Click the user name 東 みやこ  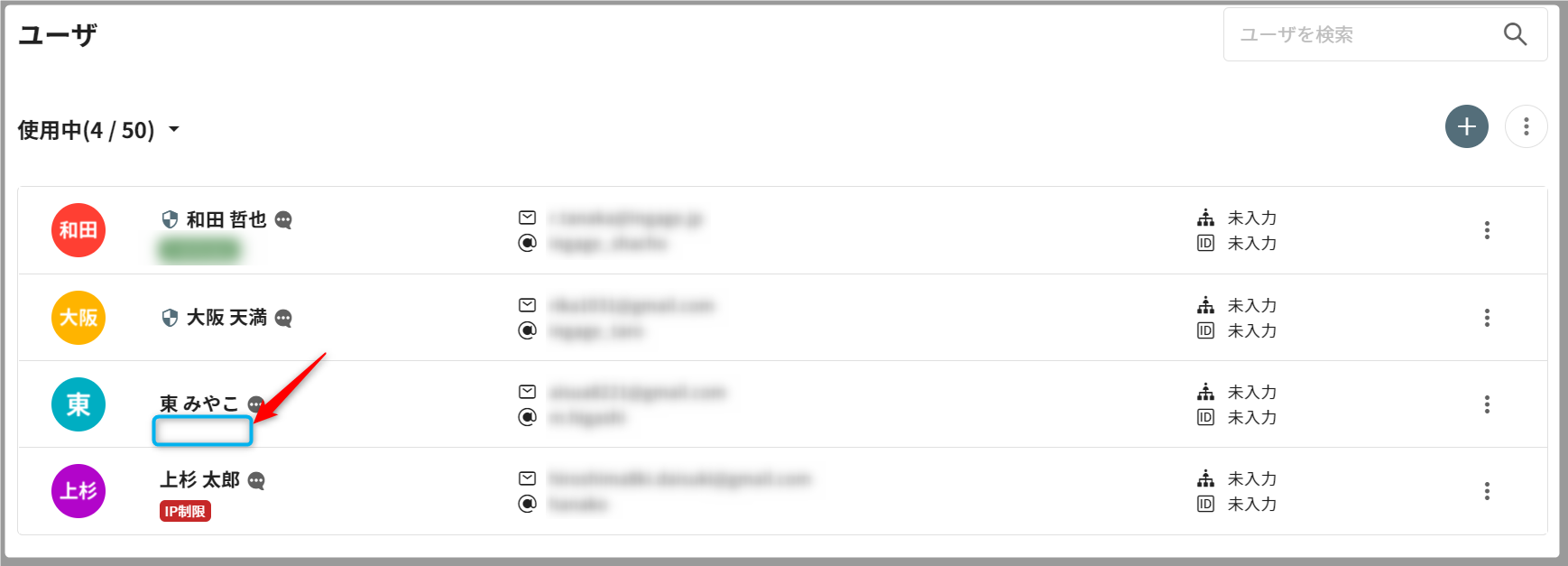click(199, 404)
